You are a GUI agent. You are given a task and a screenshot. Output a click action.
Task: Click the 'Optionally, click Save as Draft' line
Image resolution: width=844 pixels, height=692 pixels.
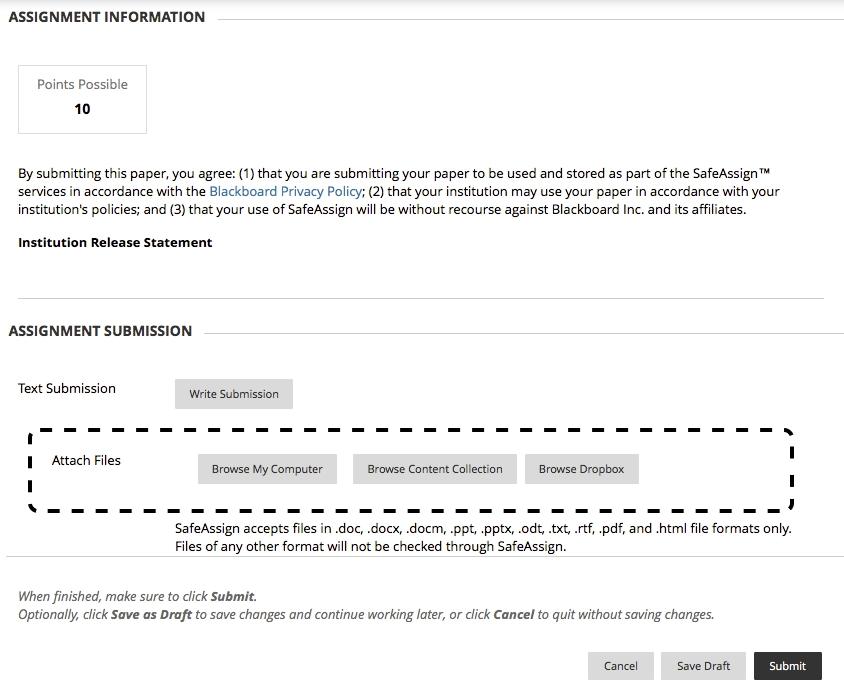click(366, 614)
